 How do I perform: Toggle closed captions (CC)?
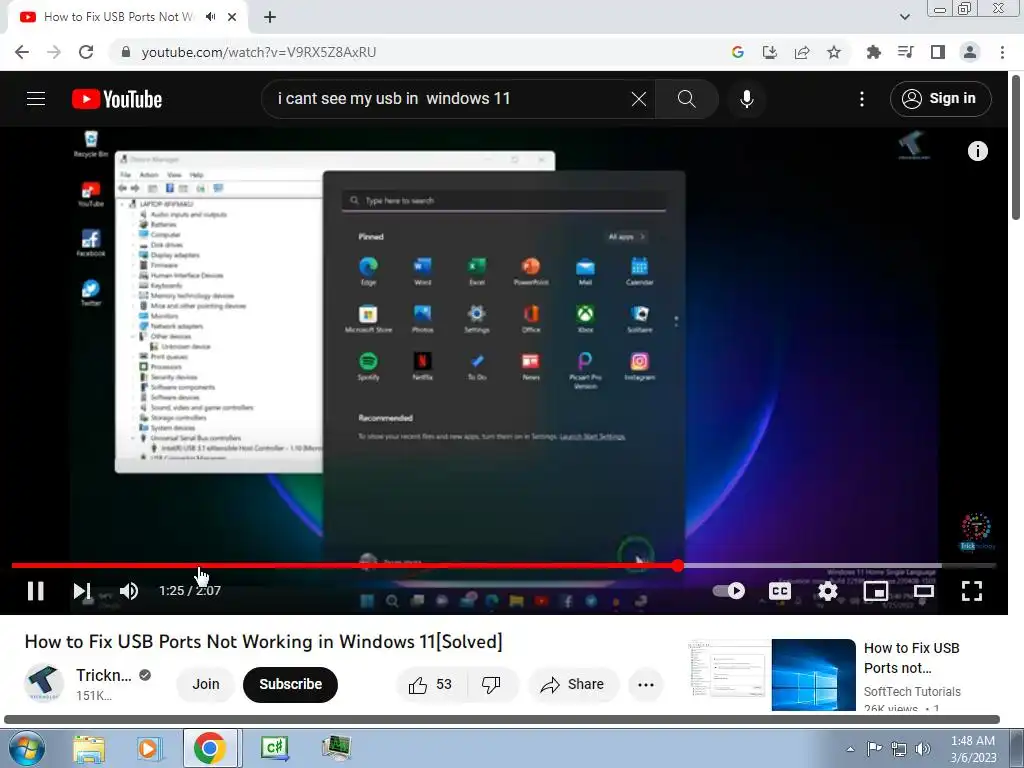[x=780, y=591]
